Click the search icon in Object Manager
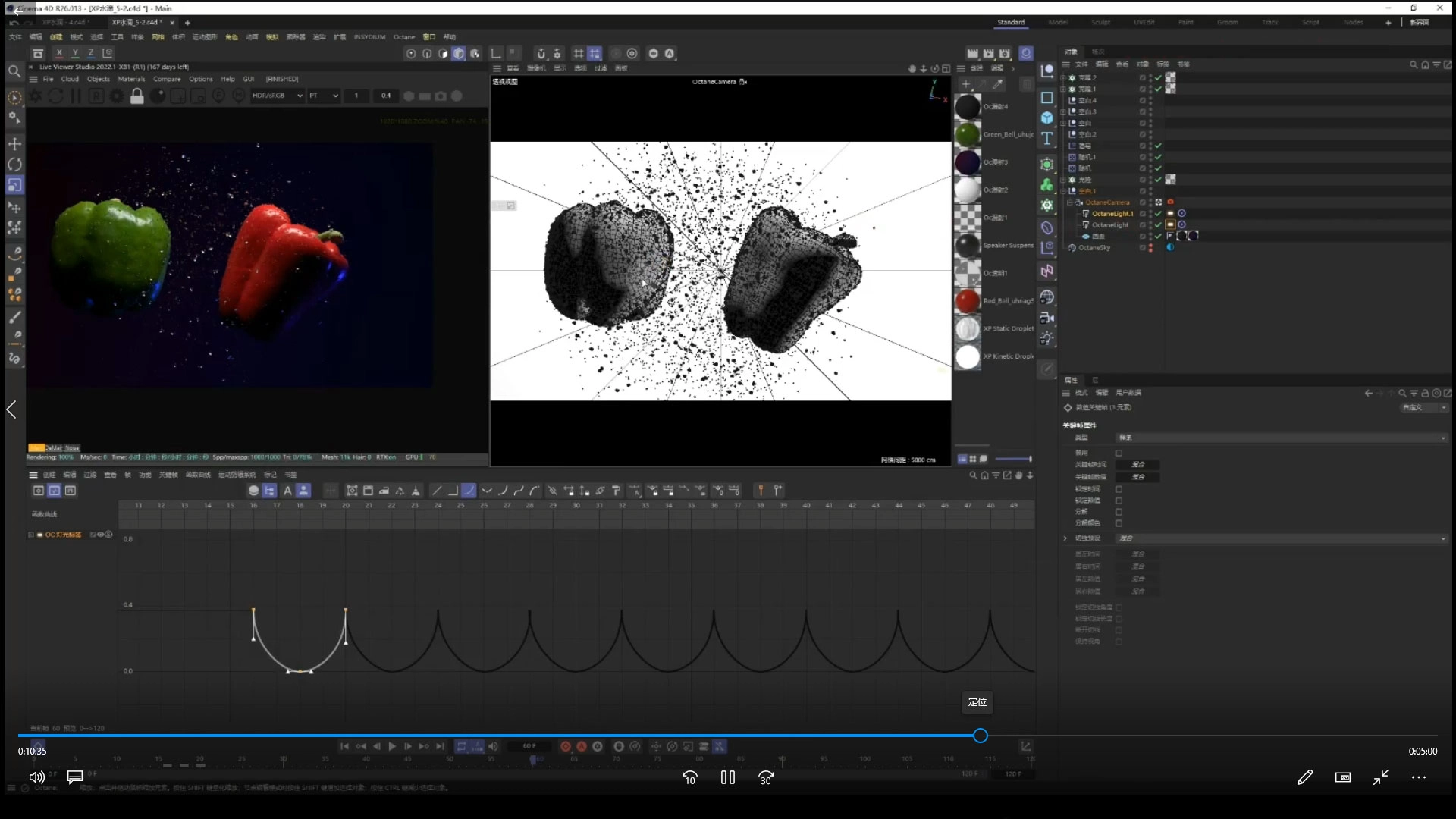Screen dimensions: 1456x819 pyautogui.click(x=1414, y=65)
